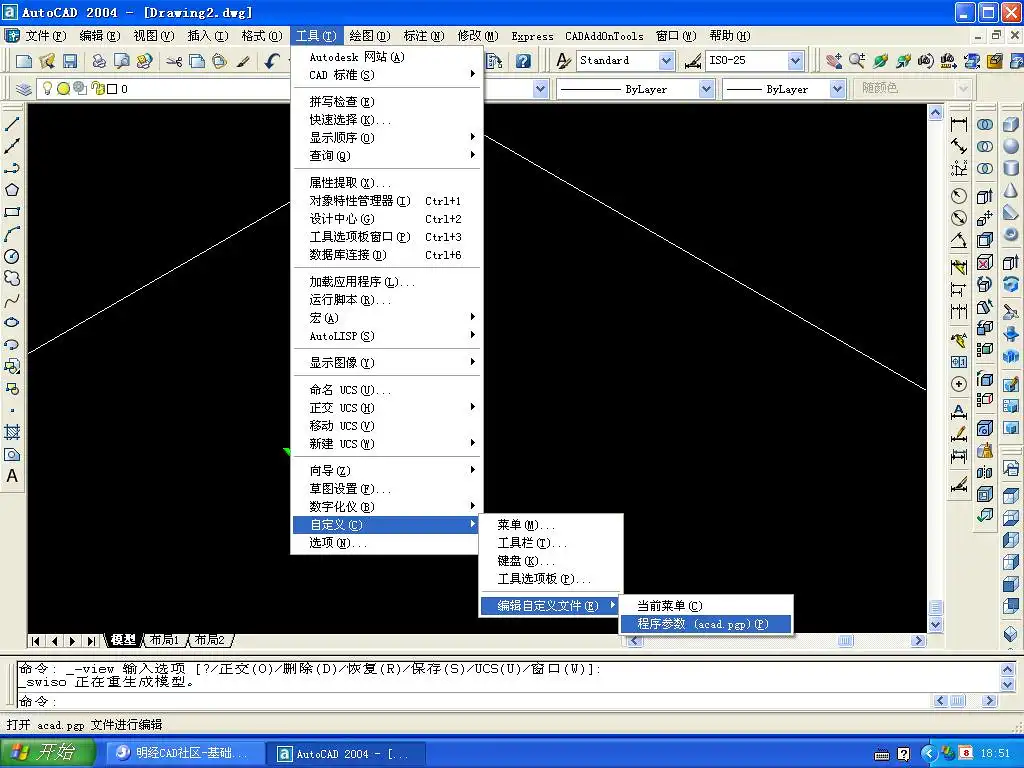Open the linetype ByLayer dropdown
1024x768 pixels.
click(706, 89)
